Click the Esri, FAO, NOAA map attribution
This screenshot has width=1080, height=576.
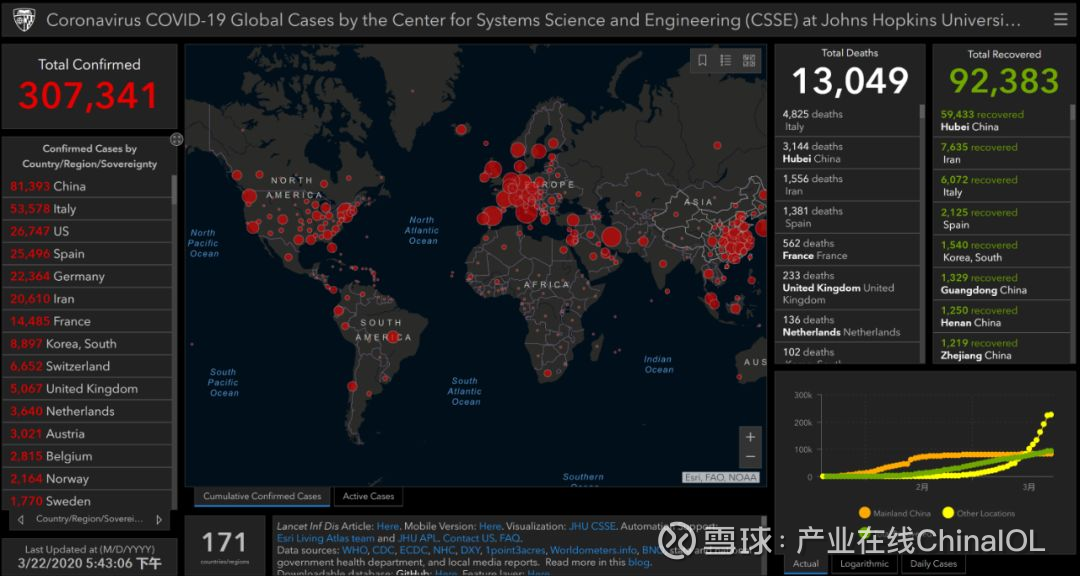tap(720, 477)
